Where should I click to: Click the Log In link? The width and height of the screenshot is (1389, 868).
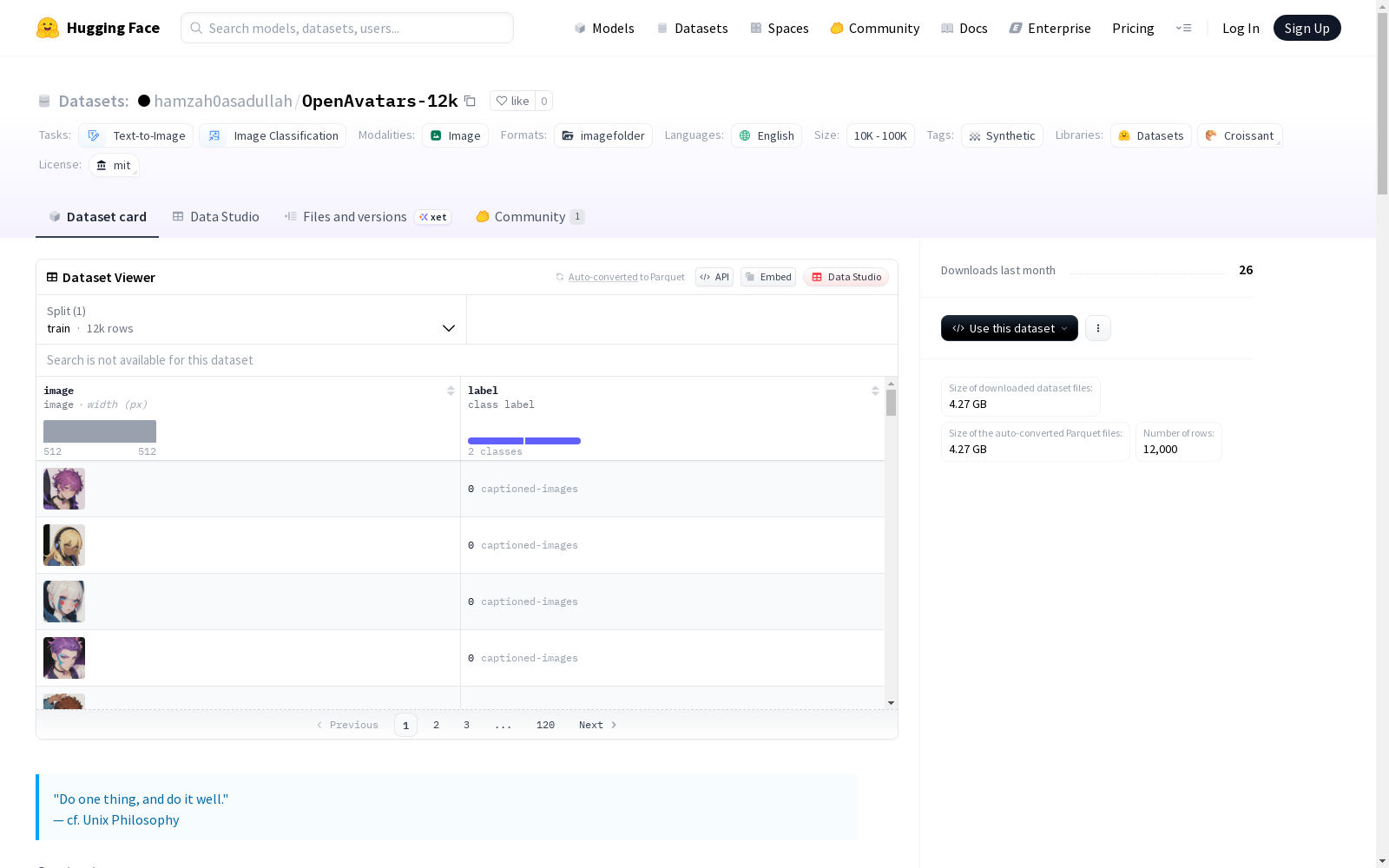[1241, 28]
